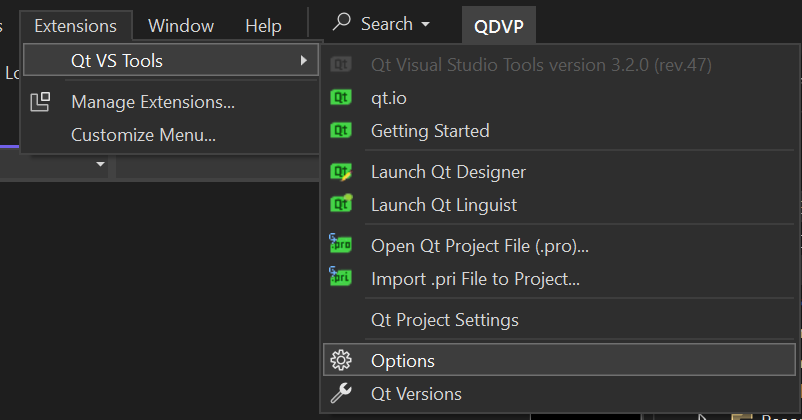Click the Getting Started Qt icon
This screenshot has width=802, height=420.
point(341,130)
